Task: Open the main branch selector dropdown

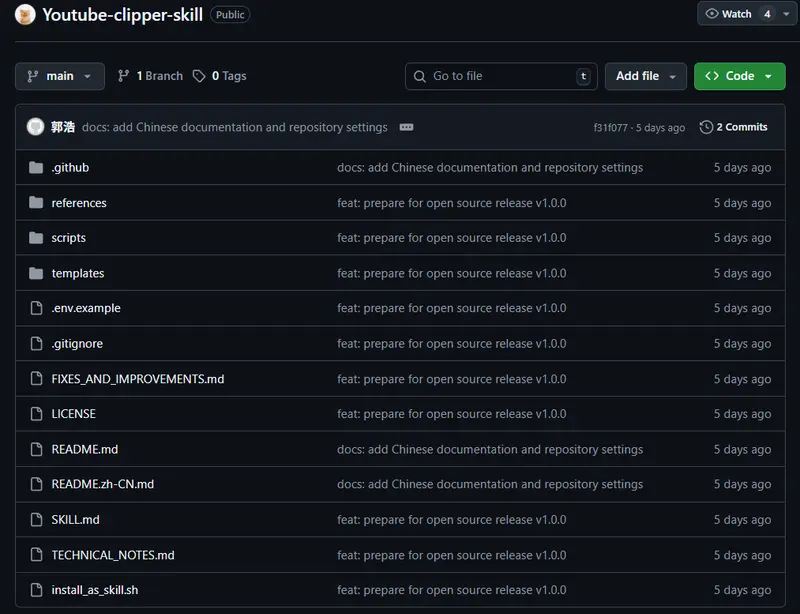Action: point(60,76)
